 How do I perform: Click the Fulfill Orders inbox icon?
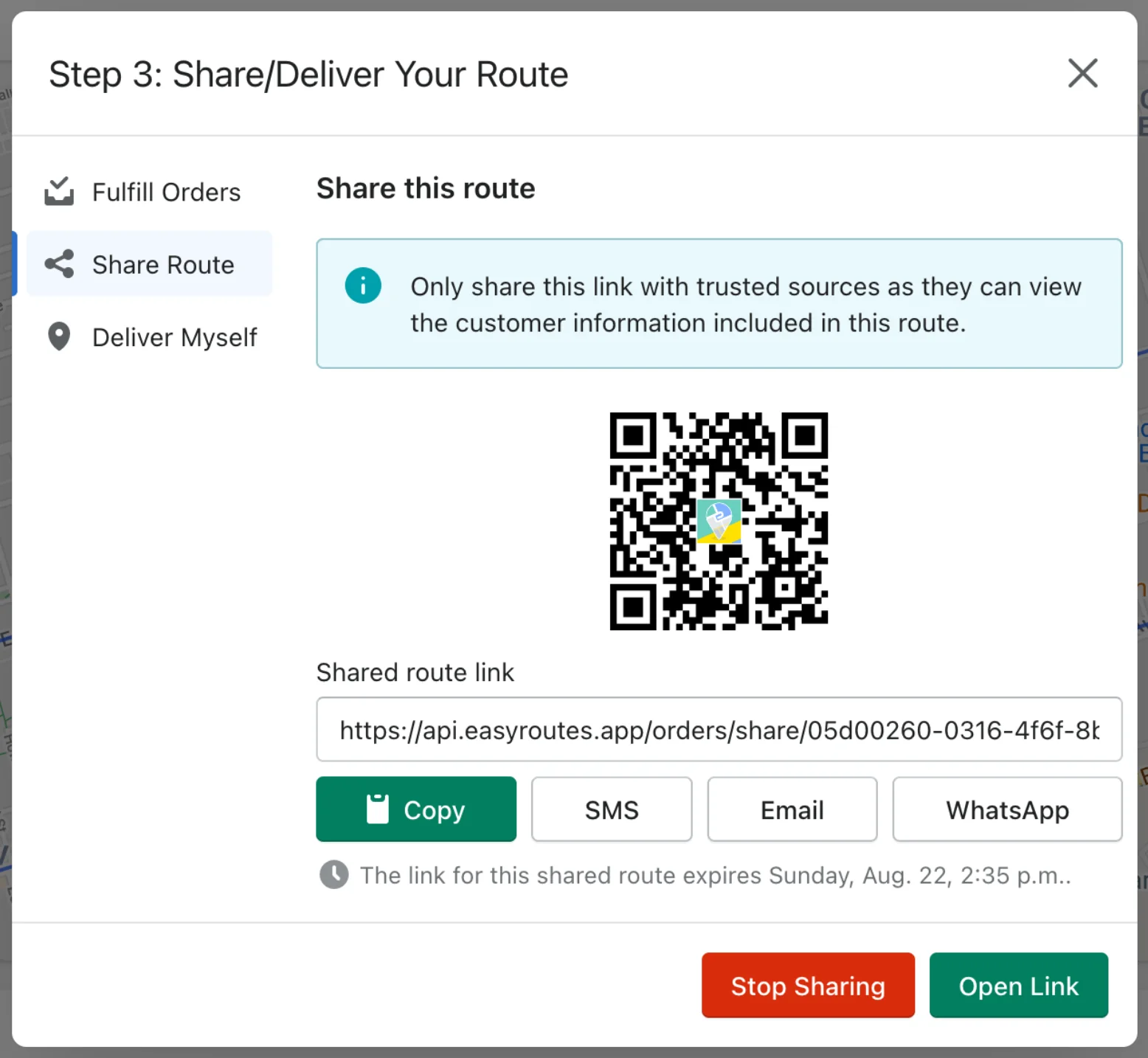[x=59, y=191]
